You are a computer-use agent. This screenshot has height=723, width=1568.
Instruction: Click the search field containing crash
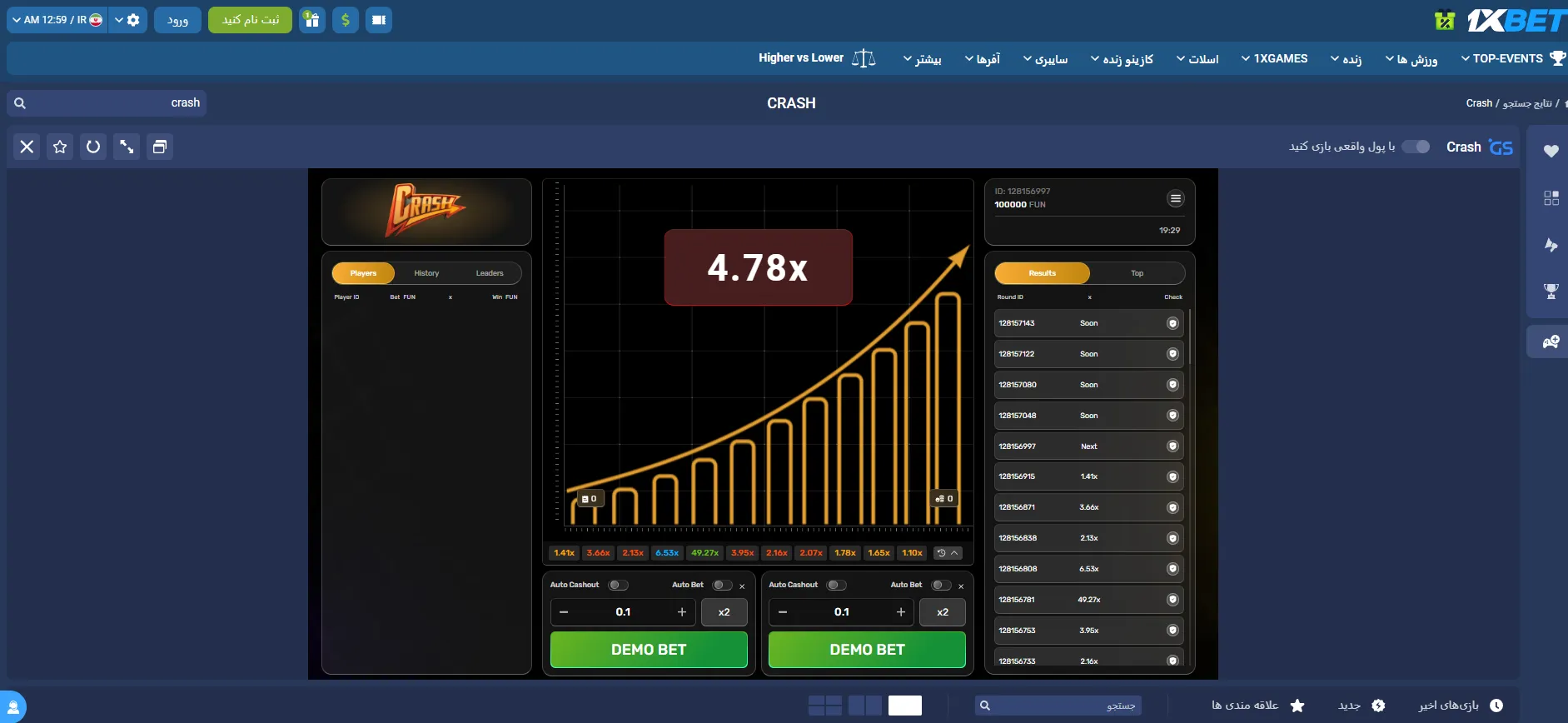tap(107, 102)
